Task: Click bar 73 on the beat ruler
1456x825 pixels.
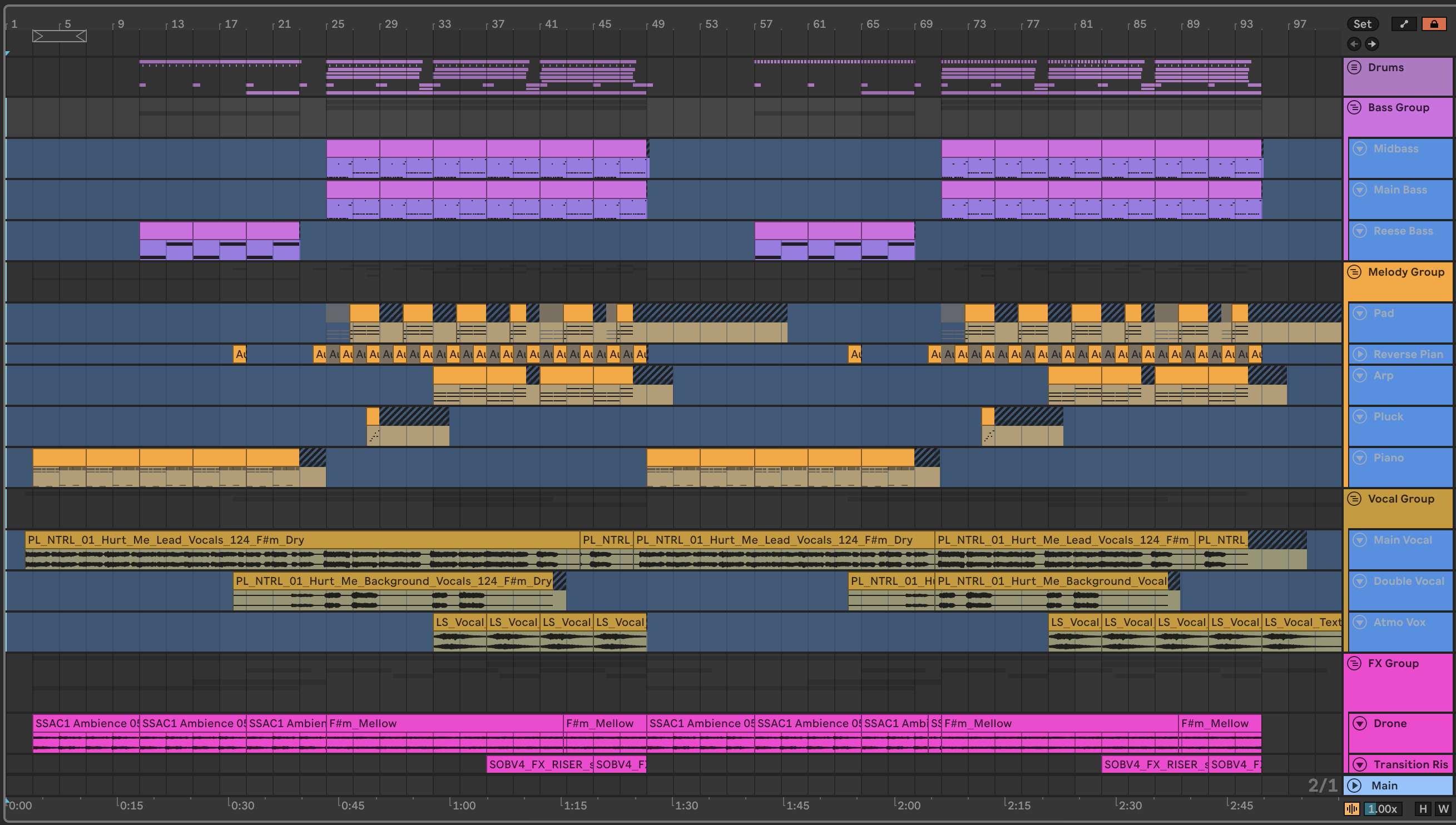Action: point(979,24)
